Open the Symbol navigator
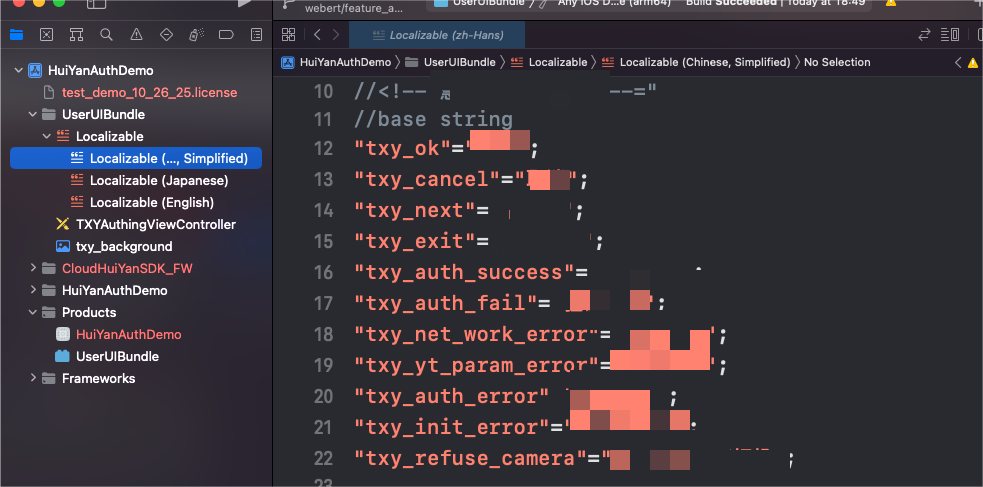This screenshot has height=487, width=983. pyautogui.click(x=76, y=35)
